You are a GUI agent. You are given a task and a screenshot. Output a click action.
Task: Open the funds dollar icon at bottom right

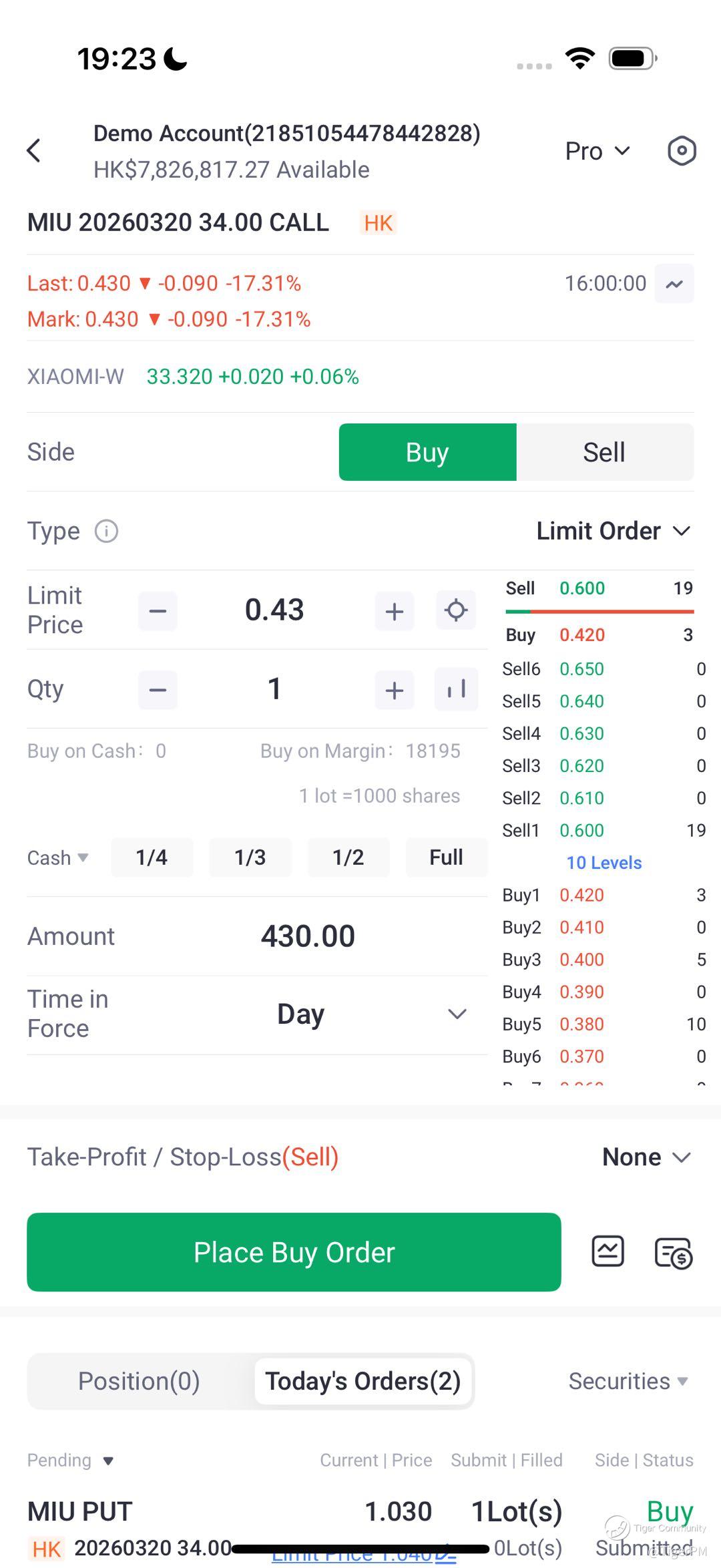[673, 1253]
